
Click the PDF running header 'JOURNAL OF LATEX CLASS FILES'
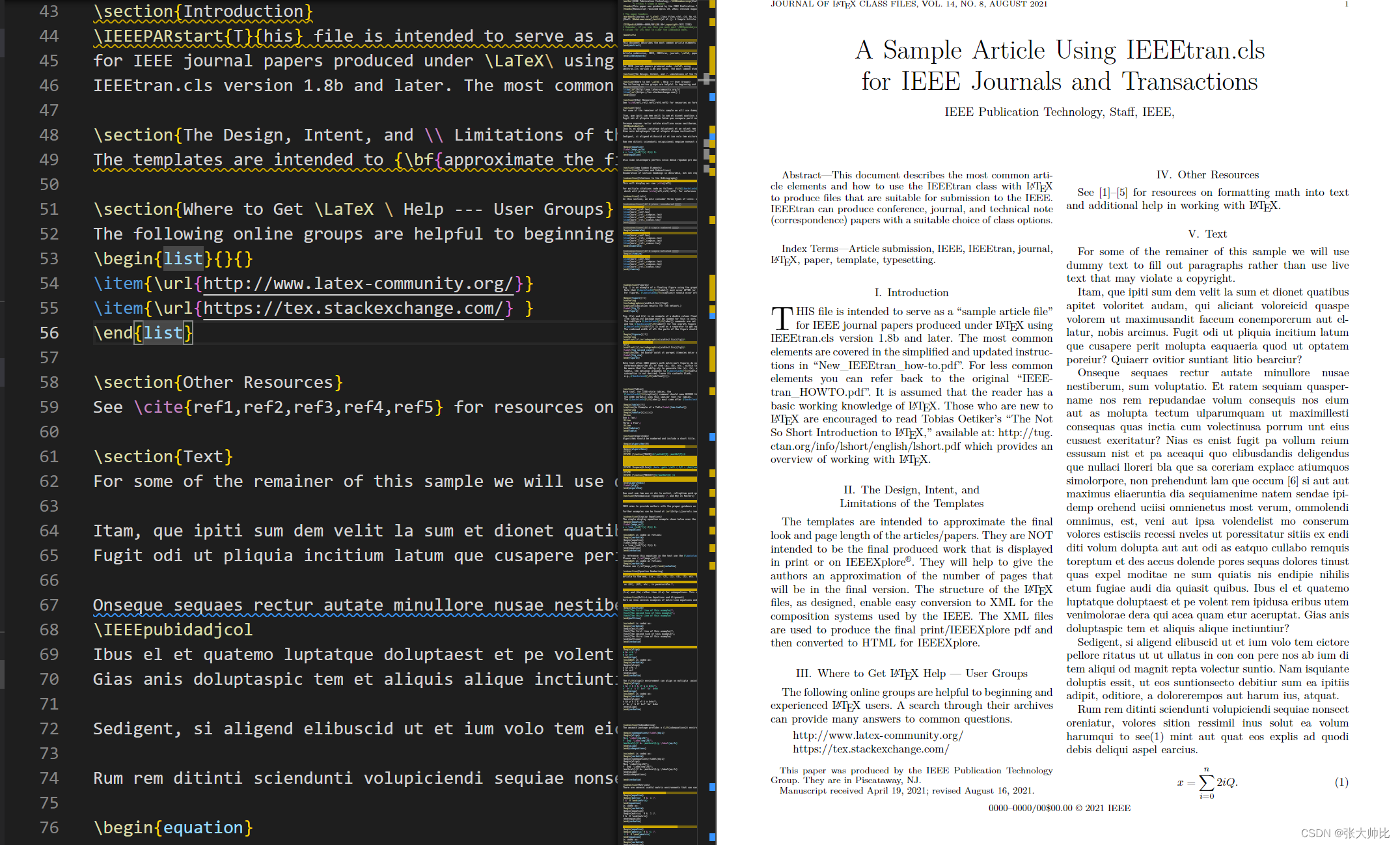coord(909,4)
